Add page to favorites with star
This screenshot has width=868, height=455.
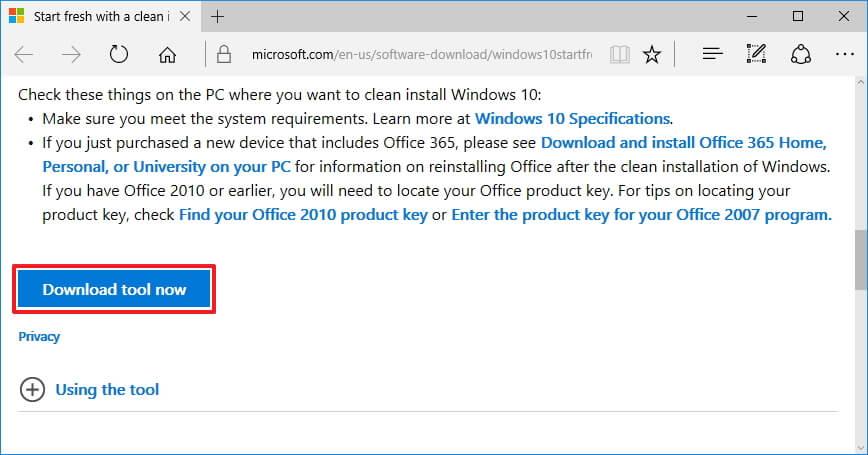pos(652,54)
